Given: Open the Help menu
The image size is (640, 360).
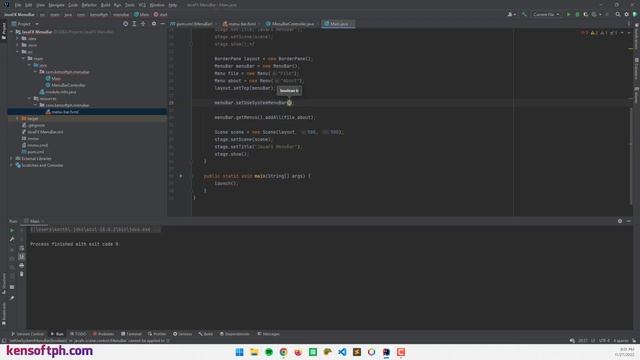Looking at the screenshot, I should [173, 5].
